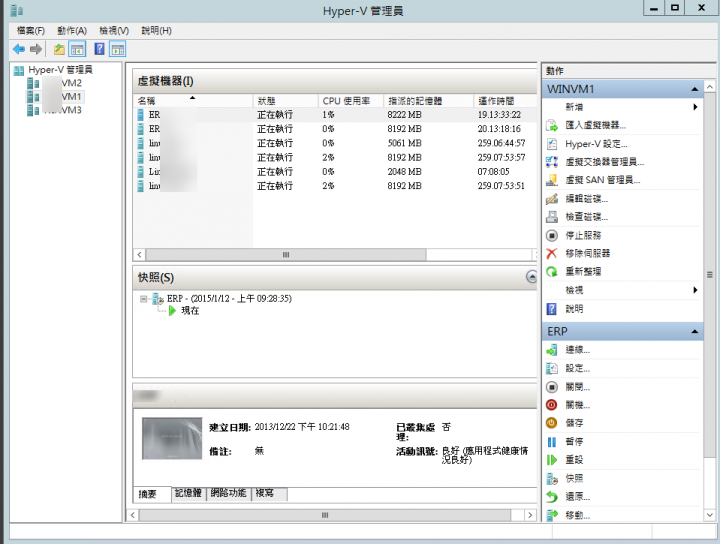Image resolution: width=720 pixels, height=544 pixels.
Task: Click the 連線 connect icon under ERP
Action: coord(551,350)
